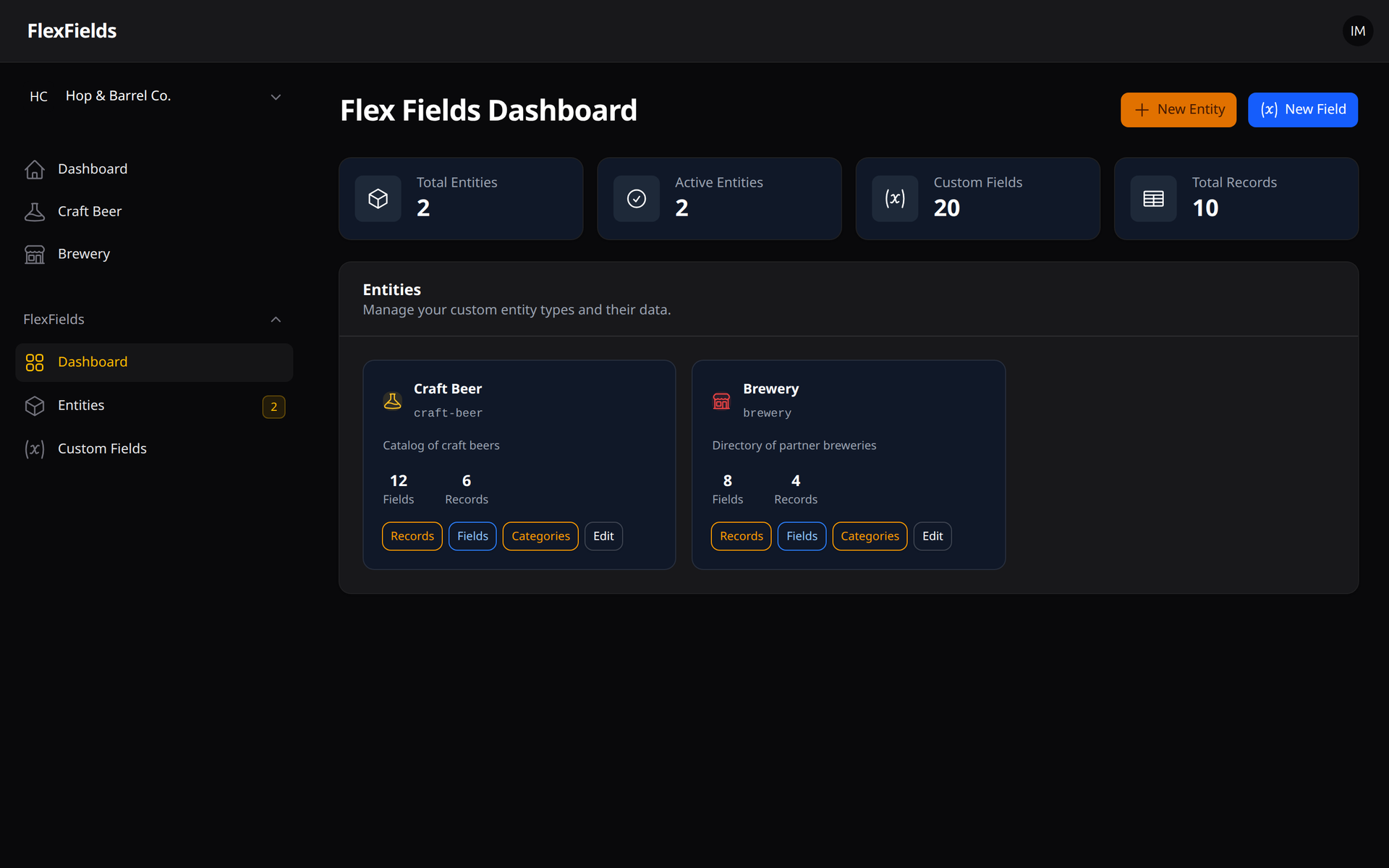Open Fields for the Brewery entity

point(802,536)
